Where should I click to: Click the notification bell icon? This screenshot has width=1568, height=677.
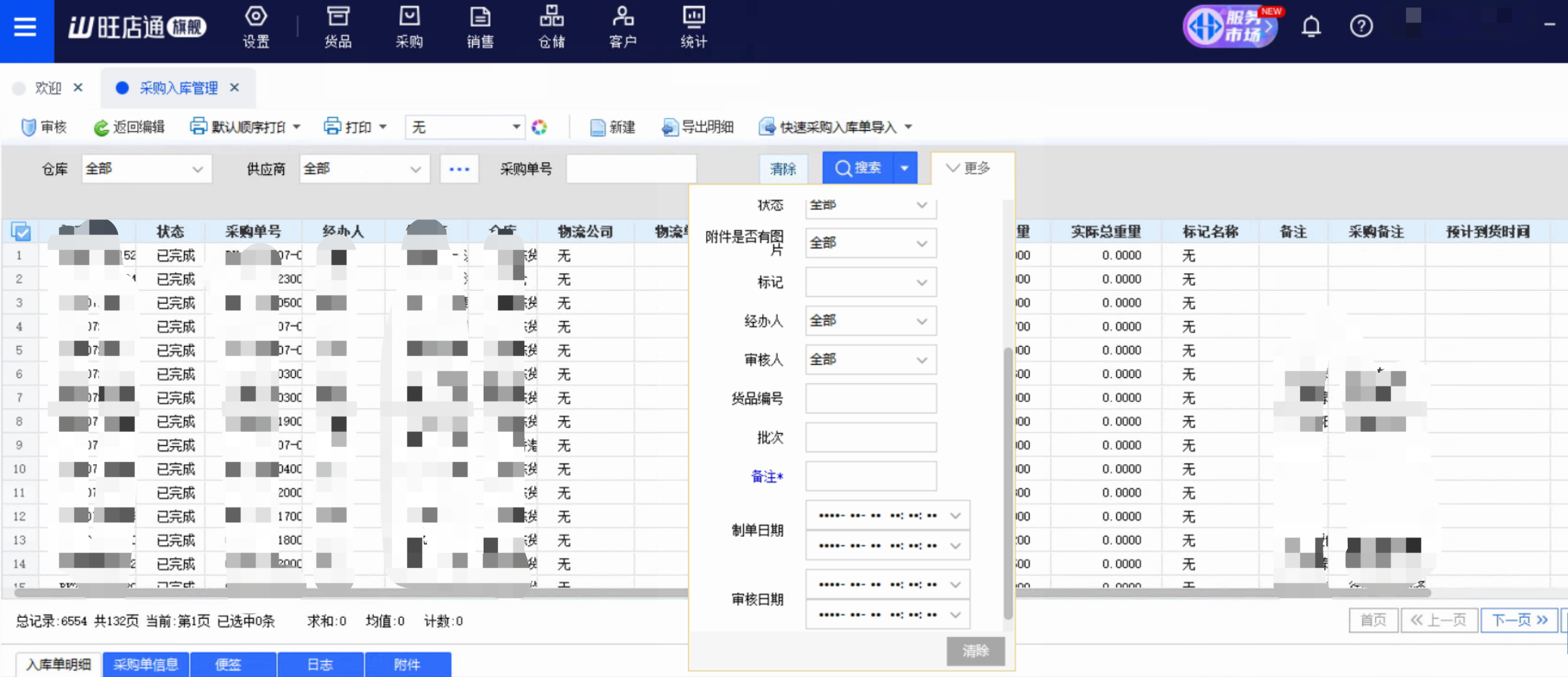pos(1311,27)
